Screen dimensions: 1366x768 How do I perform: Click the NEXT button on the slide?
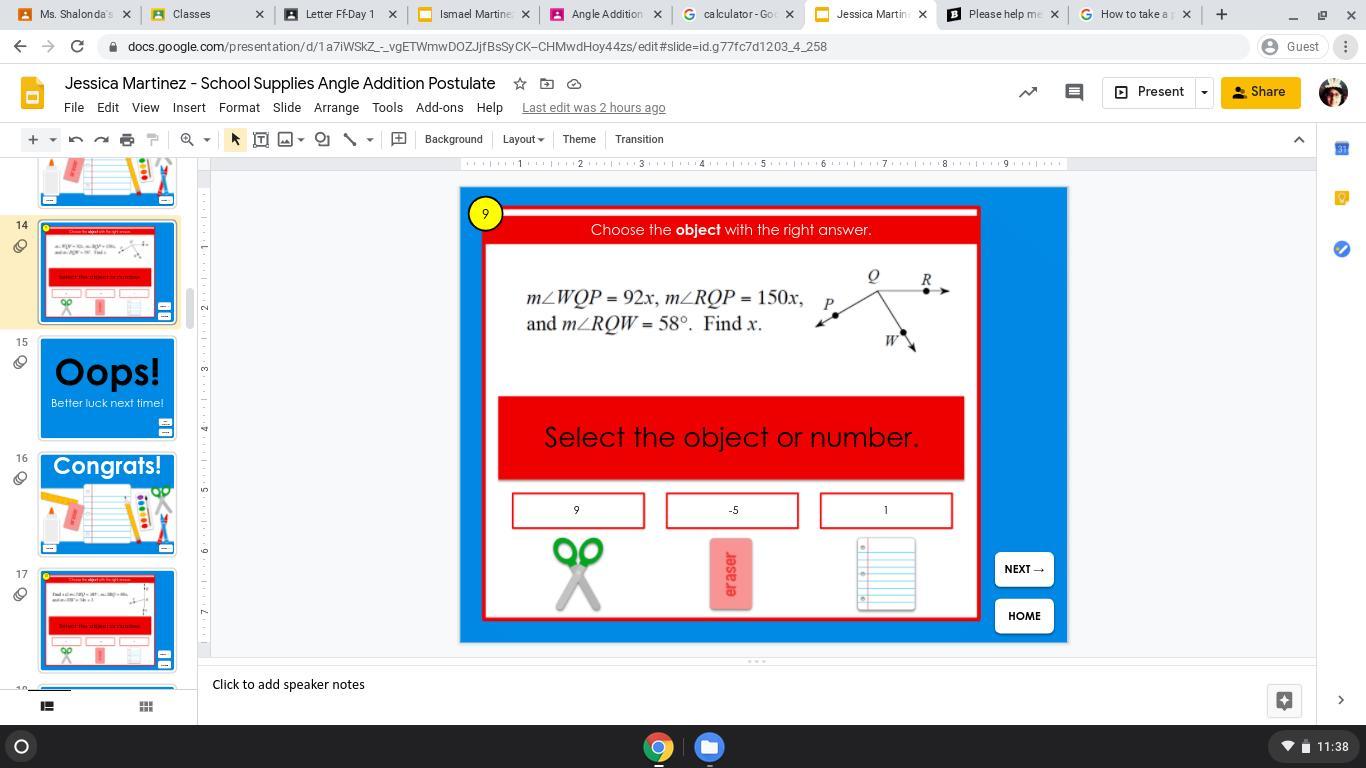(1024, 570)
